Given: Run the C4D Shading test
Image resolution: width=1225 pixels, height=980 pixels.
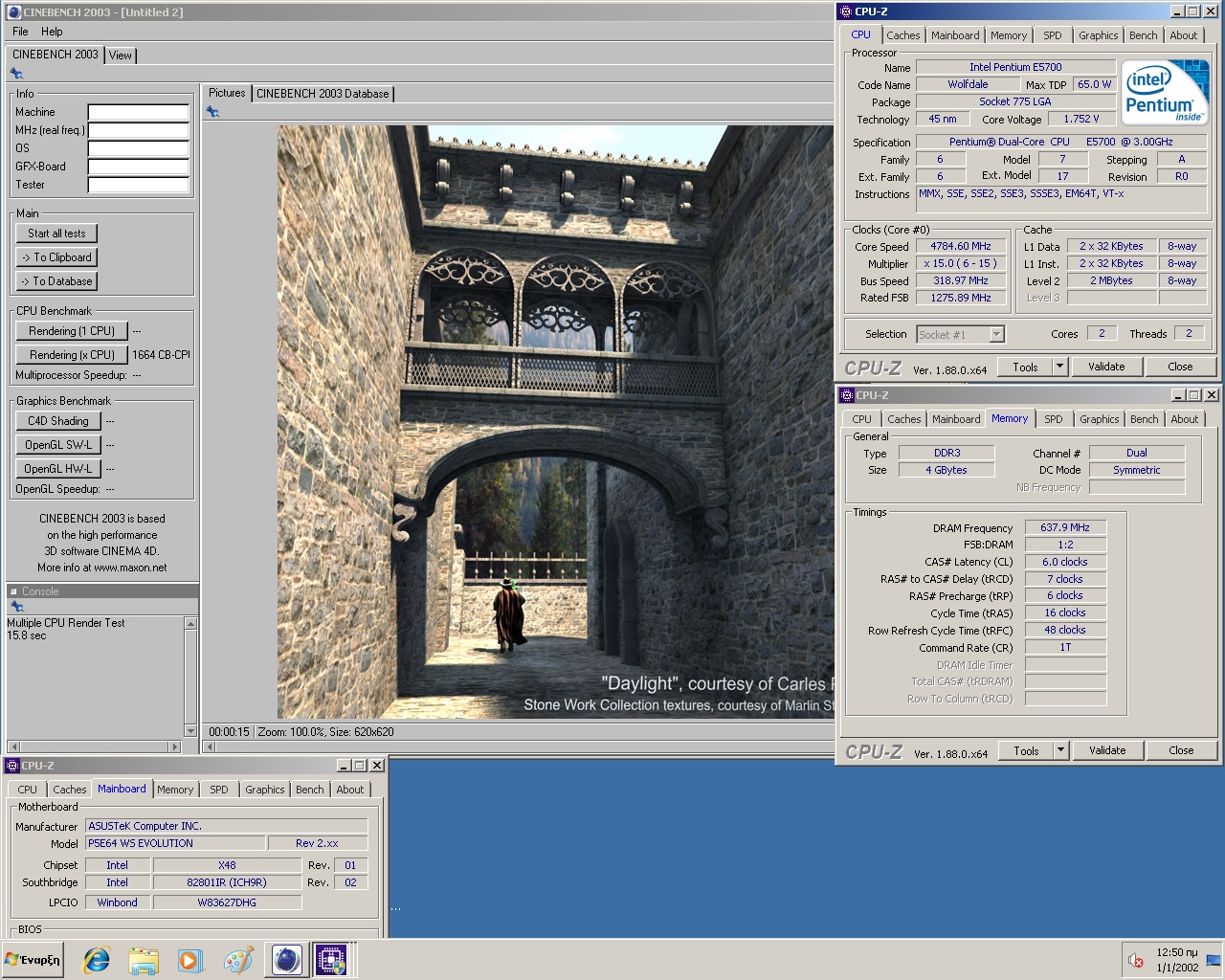Looking at the screenshot, I should 58,421.
